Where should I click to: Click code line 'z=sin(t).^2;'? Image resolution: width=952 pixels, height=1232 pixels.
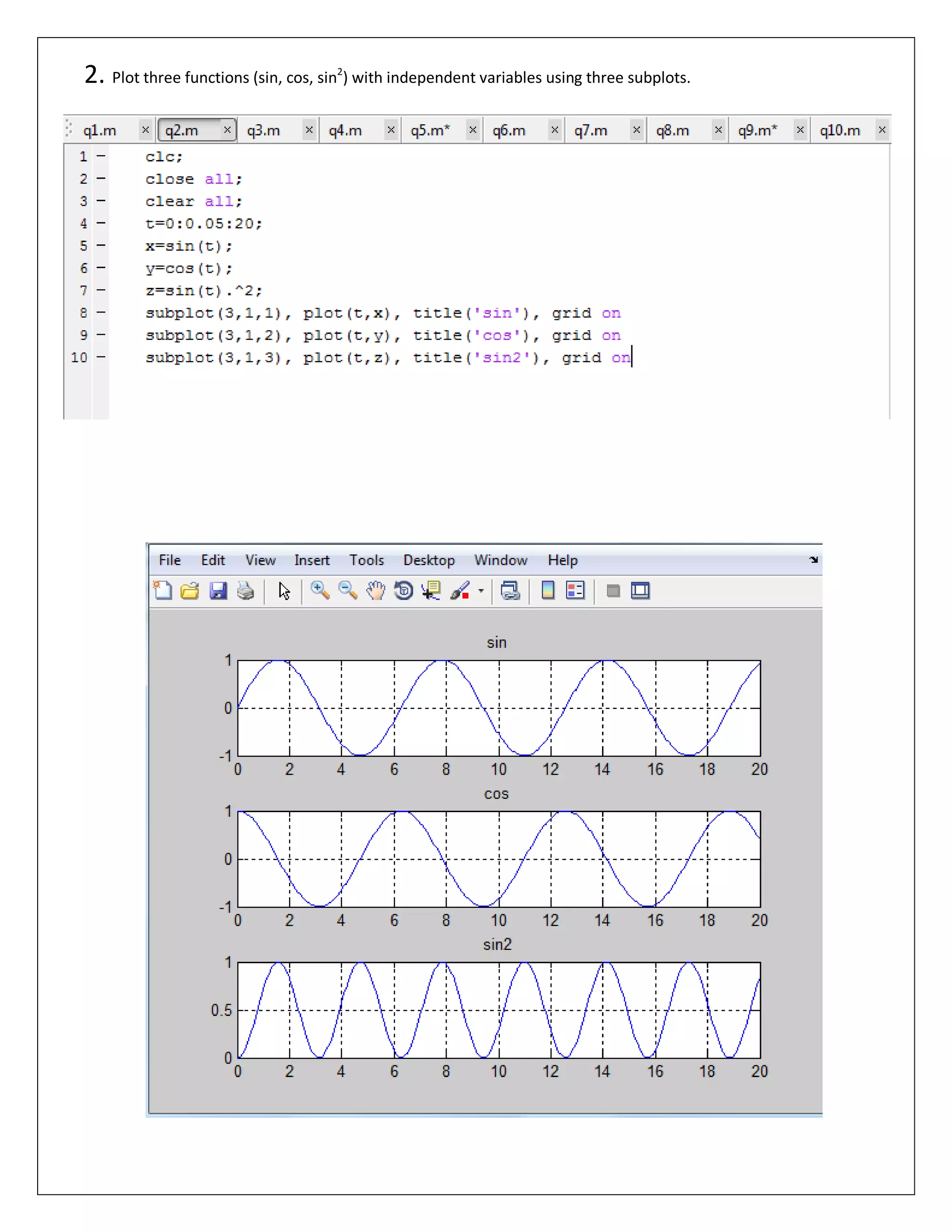pos(204,291)
